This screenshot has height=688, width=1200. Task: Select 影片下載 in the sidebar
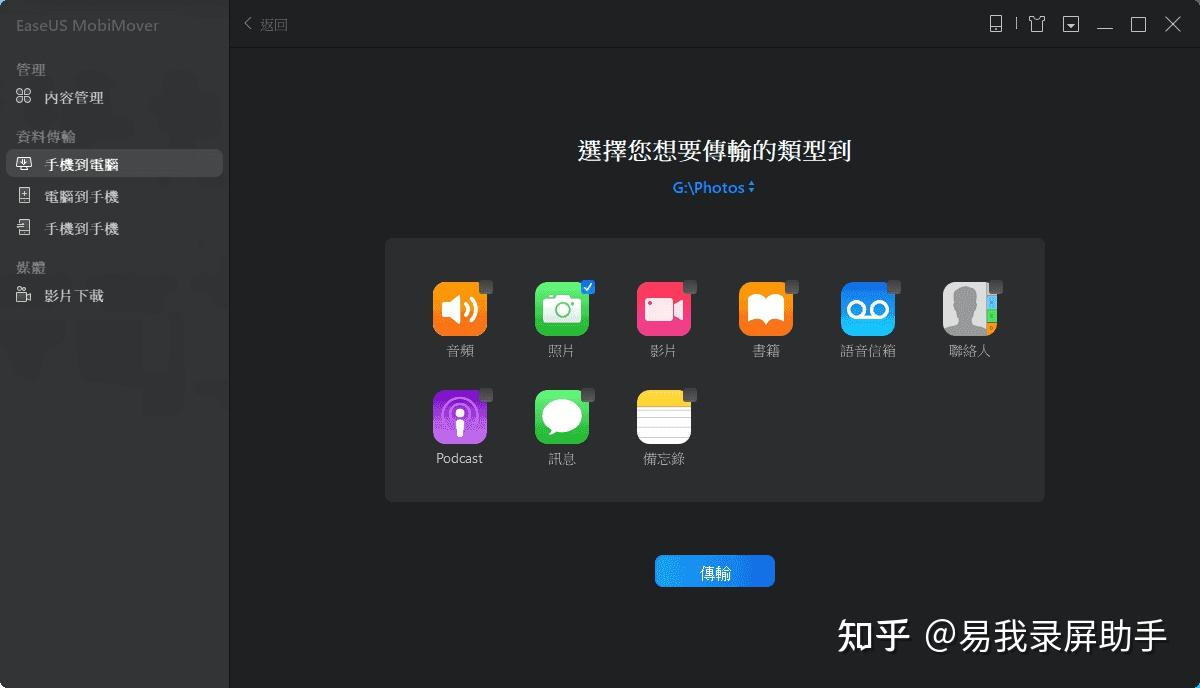114,296
